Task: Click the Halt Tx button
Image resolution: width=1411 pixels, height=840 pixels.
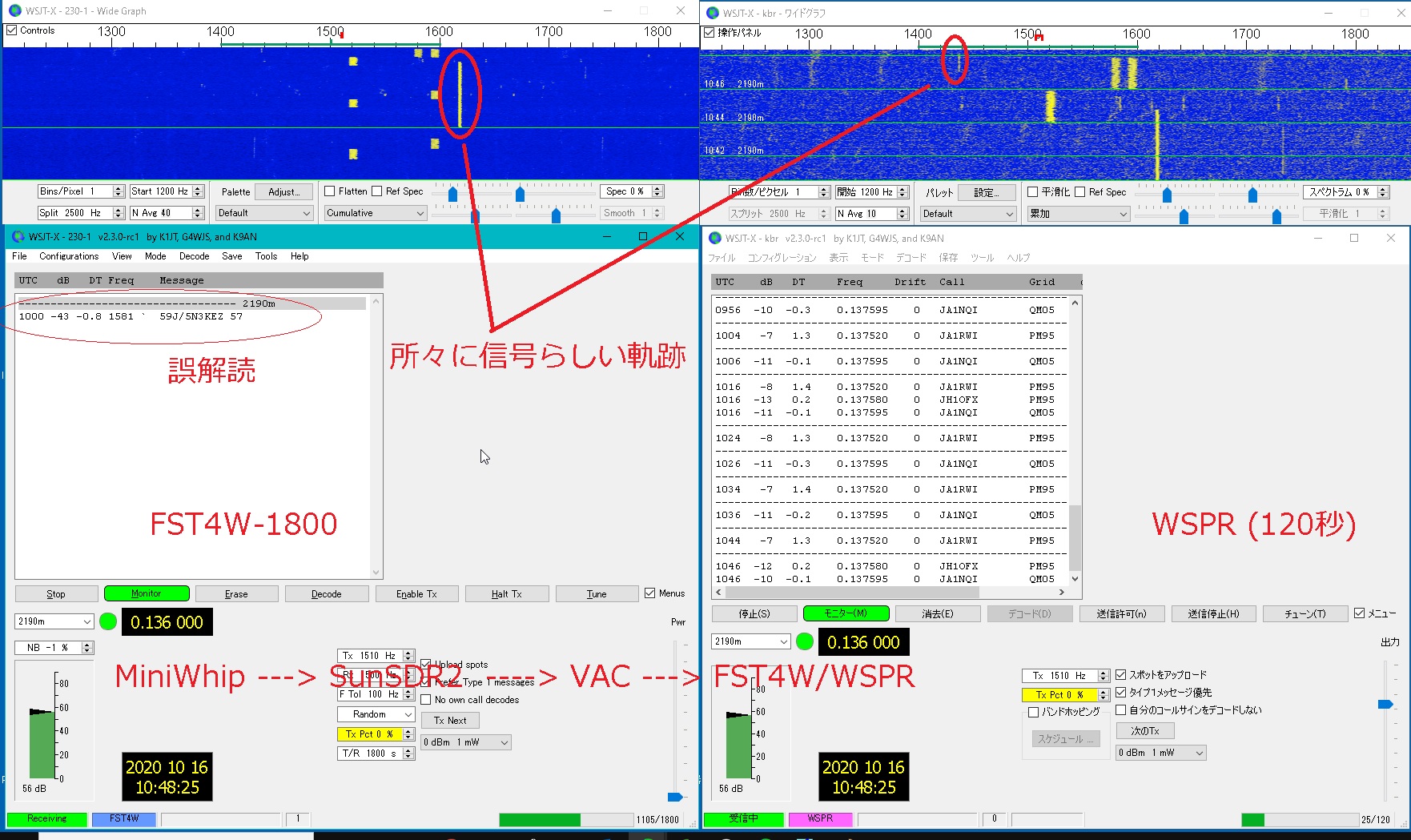Action: 507,593
